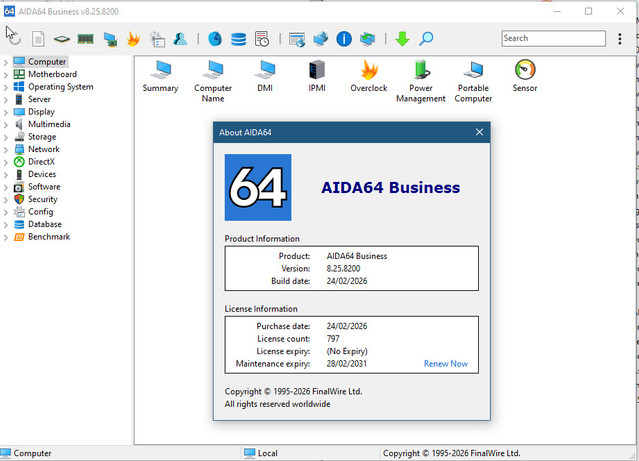Click version value 8.25.8200 in dialog
Image resolution: width=639 pixels, height=461 pixels.
coord(343,269)
